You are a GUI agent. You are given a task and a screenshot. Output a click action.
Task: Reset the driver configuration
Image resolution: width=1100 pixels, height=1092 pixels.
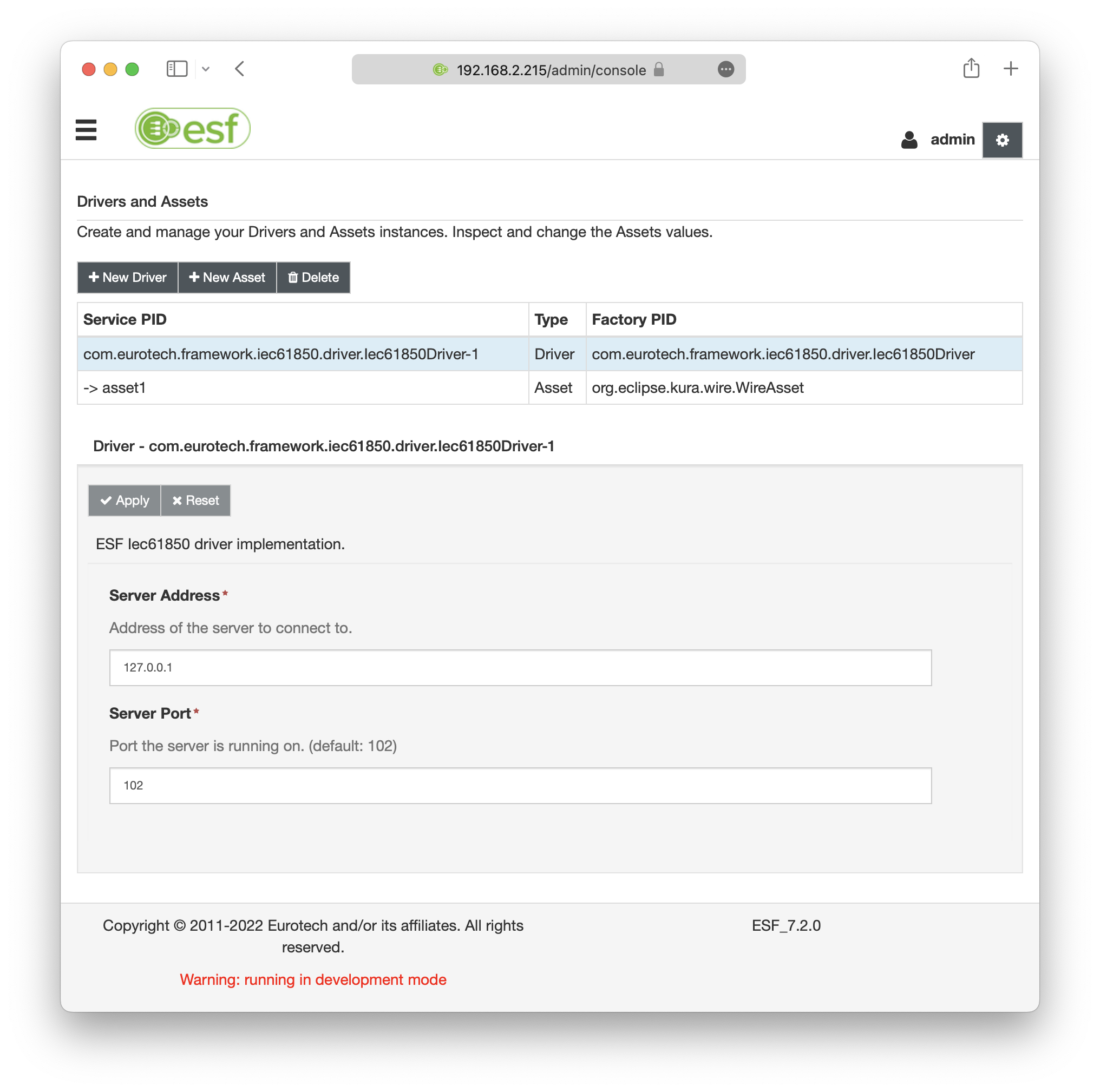(196, 501)
